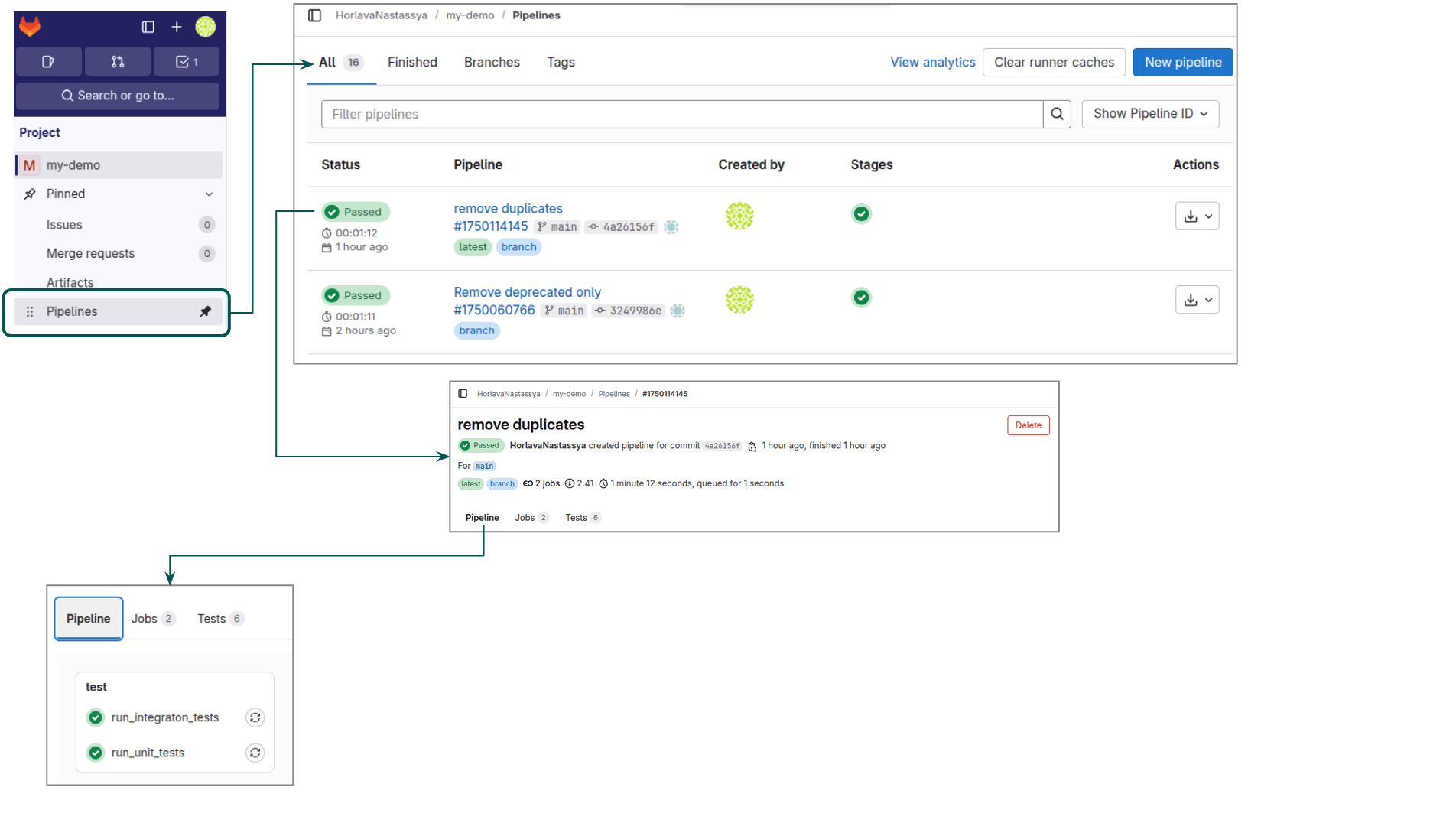Open the View analytics link
Screen dimensions: 1456x823
point(932,63)
